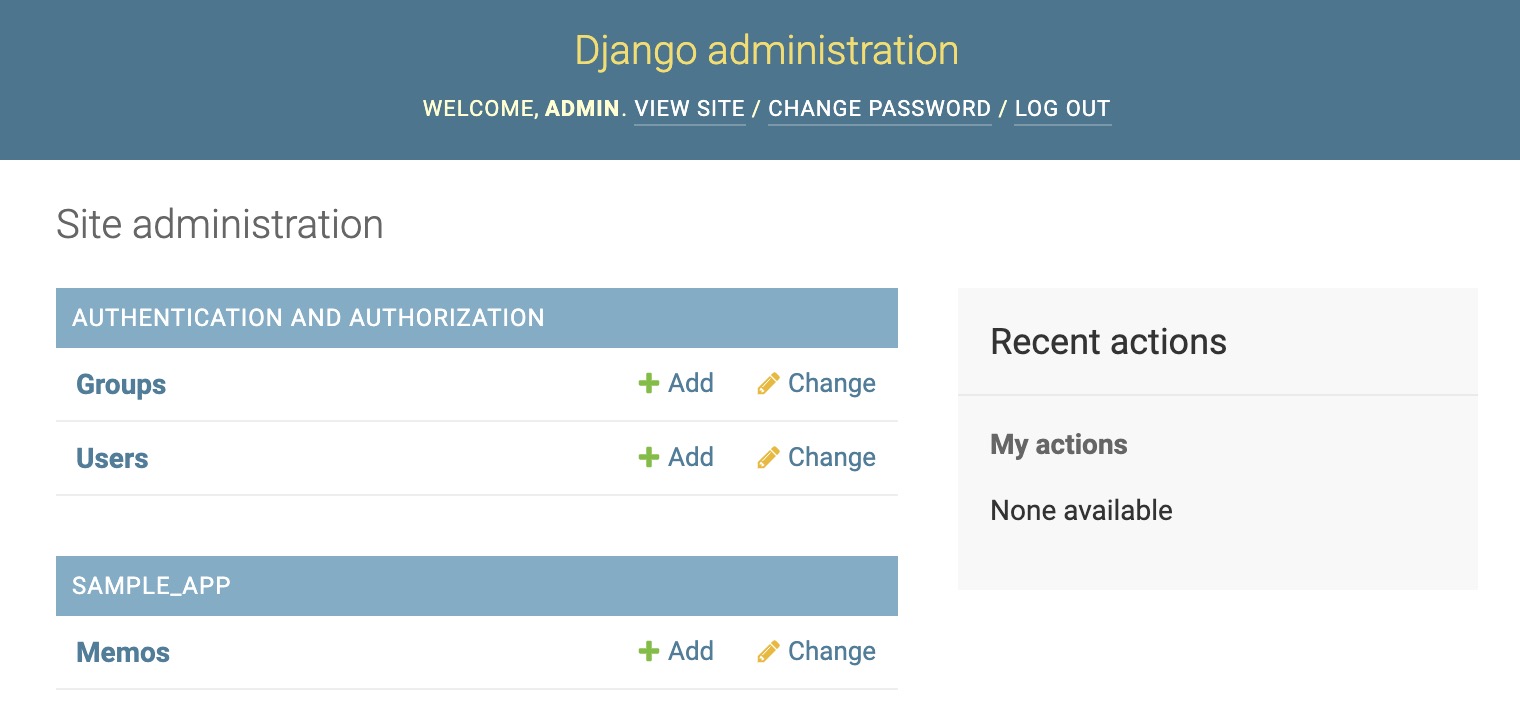This screenshot has height=722, width=1520.
Task: Click the green plus icon next to Users
Action: [648, 457]
